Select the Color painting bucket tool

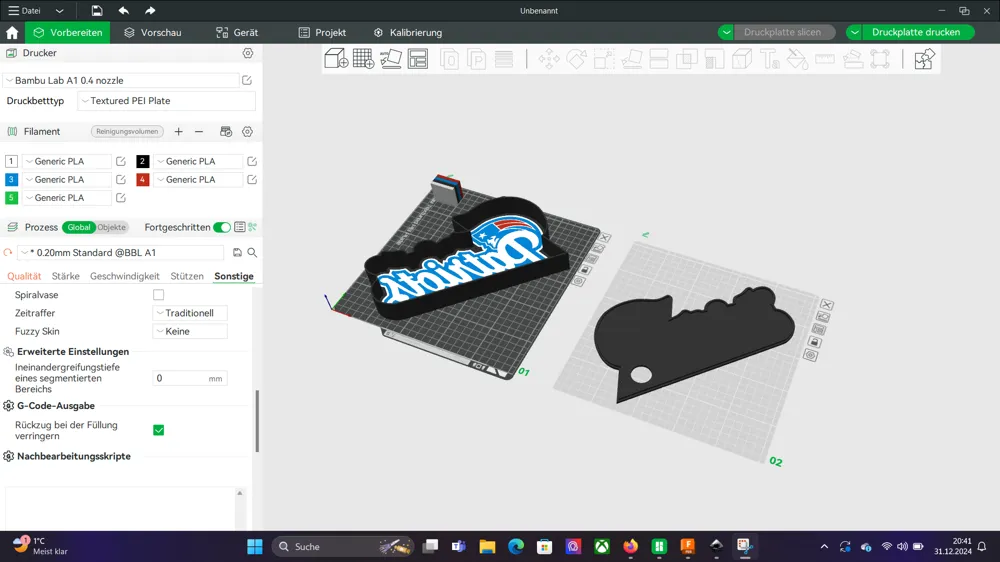coord(797,59)
